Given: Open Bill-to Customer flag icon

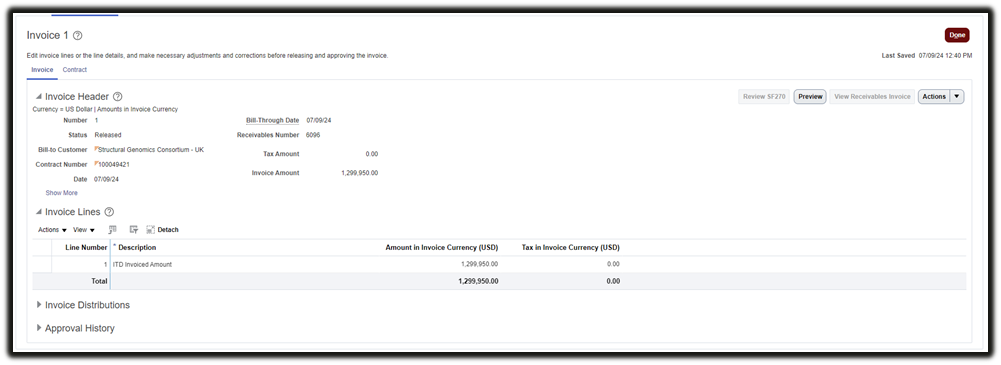Looking at the screenshot, I should point(96,149).
